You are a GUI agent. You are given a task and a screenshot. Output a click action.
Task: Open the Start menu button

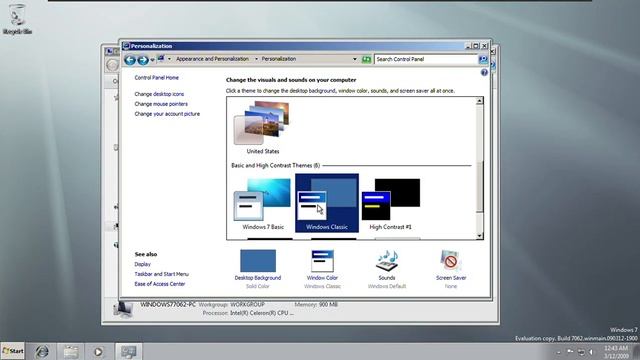click(13, 351)
